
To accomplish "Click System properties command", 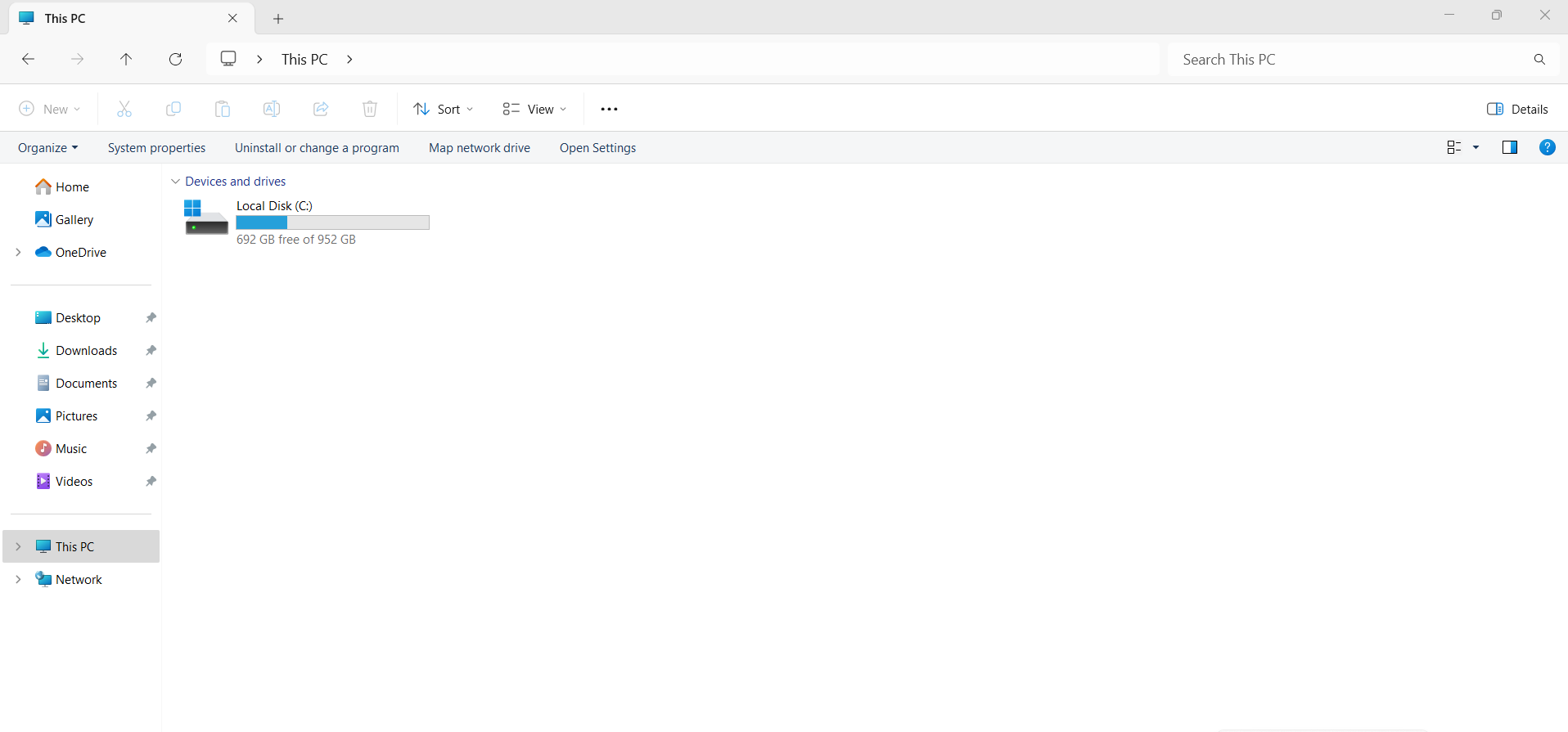I will (x=156, y=147).
